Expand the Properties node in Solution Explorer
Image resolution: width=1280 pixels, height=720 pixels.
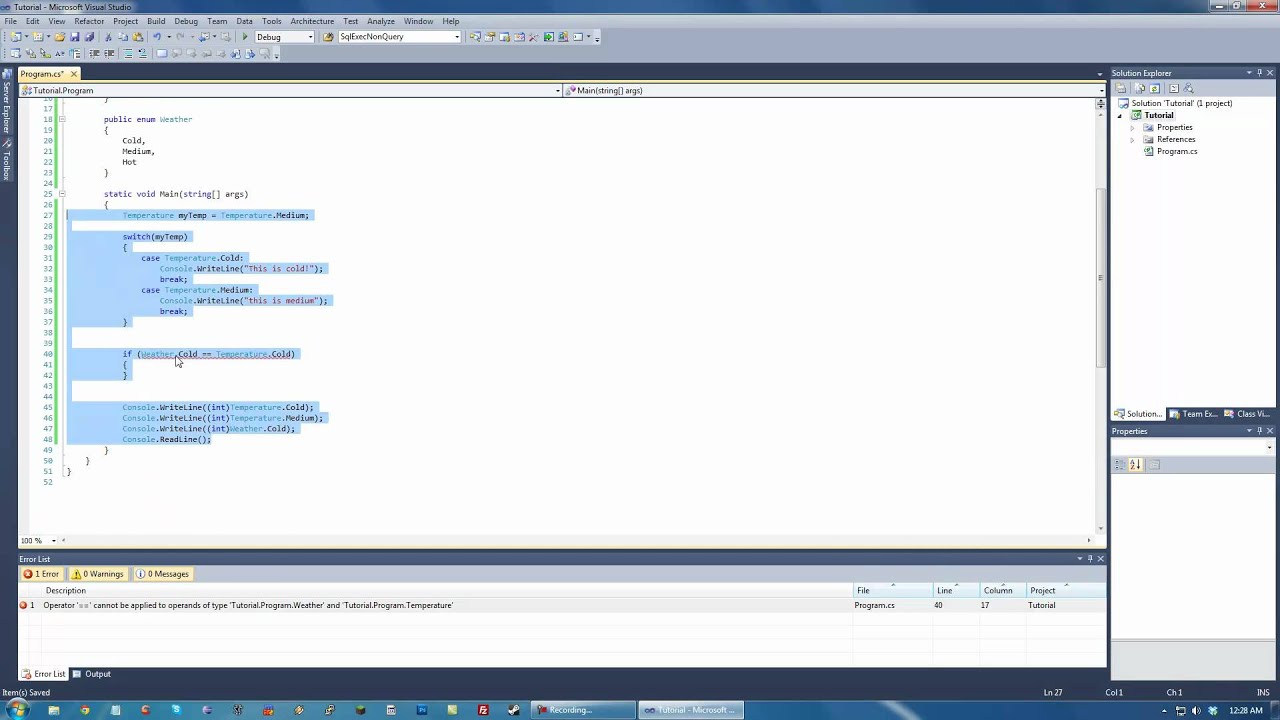[1133, 128]
